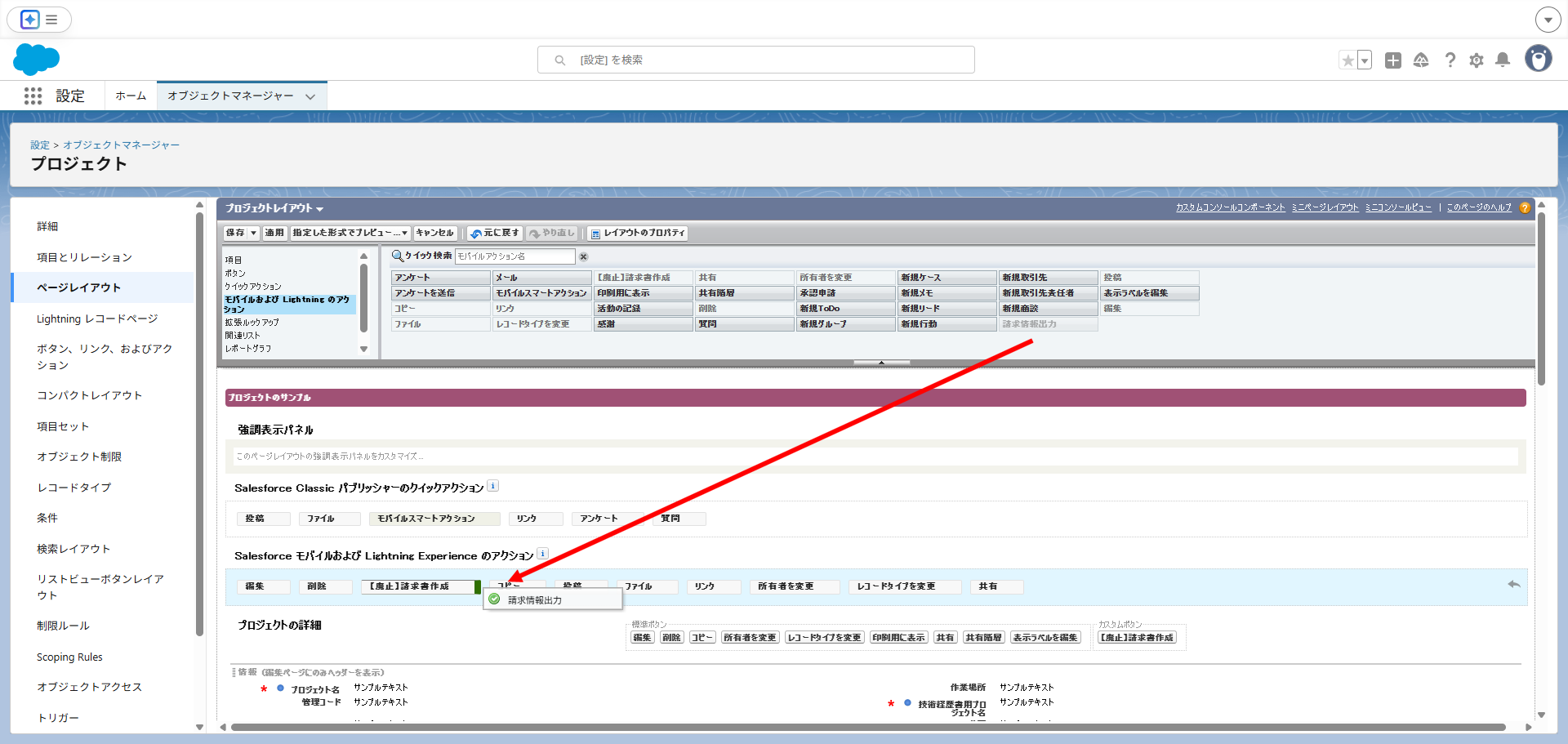Image resolution: width=1568 pixels, height=744 pixels.
Task: Click the 設定 breadcrumb link
Action: [40, 145]
